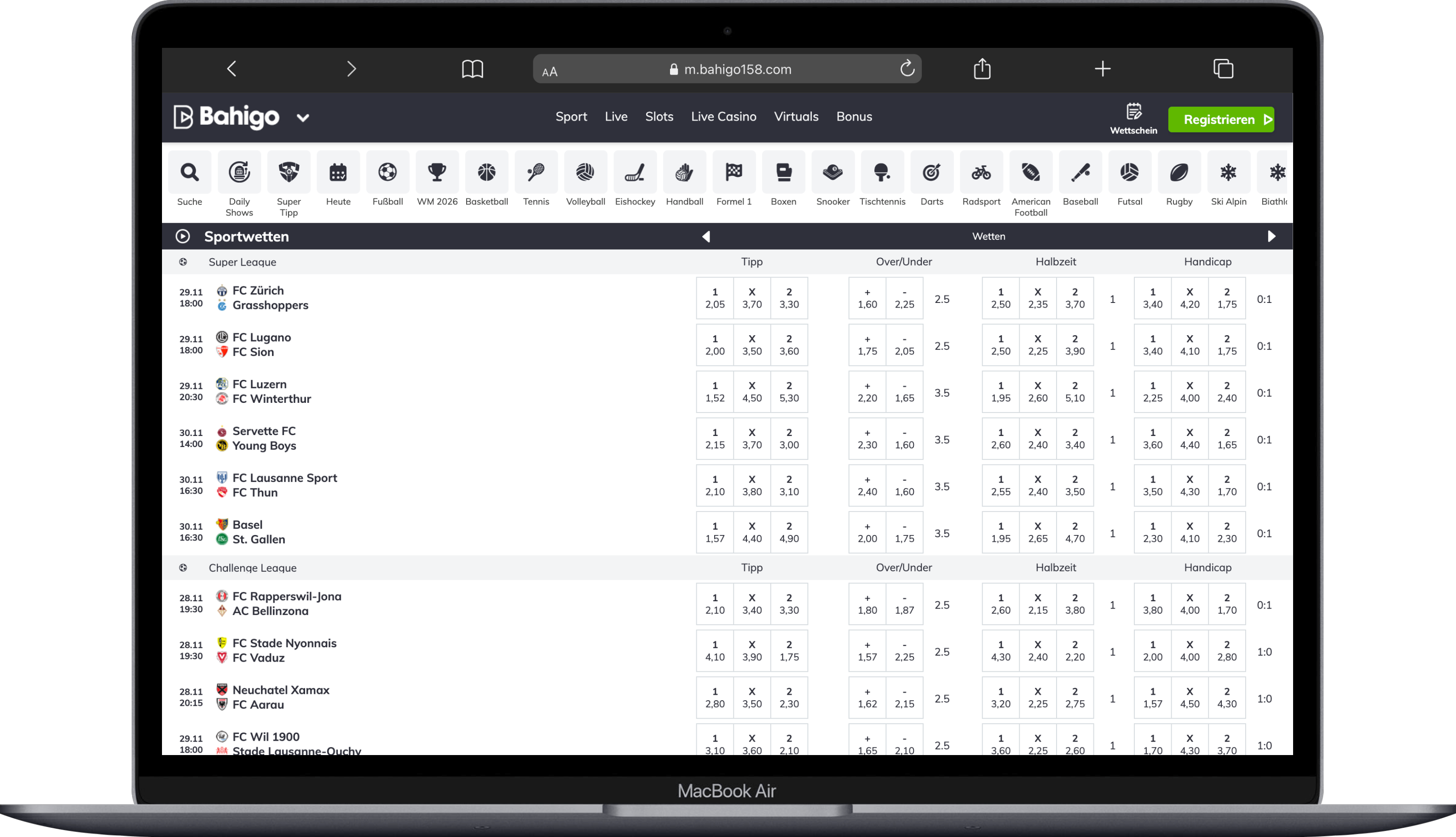Open the Servette FC vs Young Boys match
Viewport: 1456px width, 837px height.
264,438
